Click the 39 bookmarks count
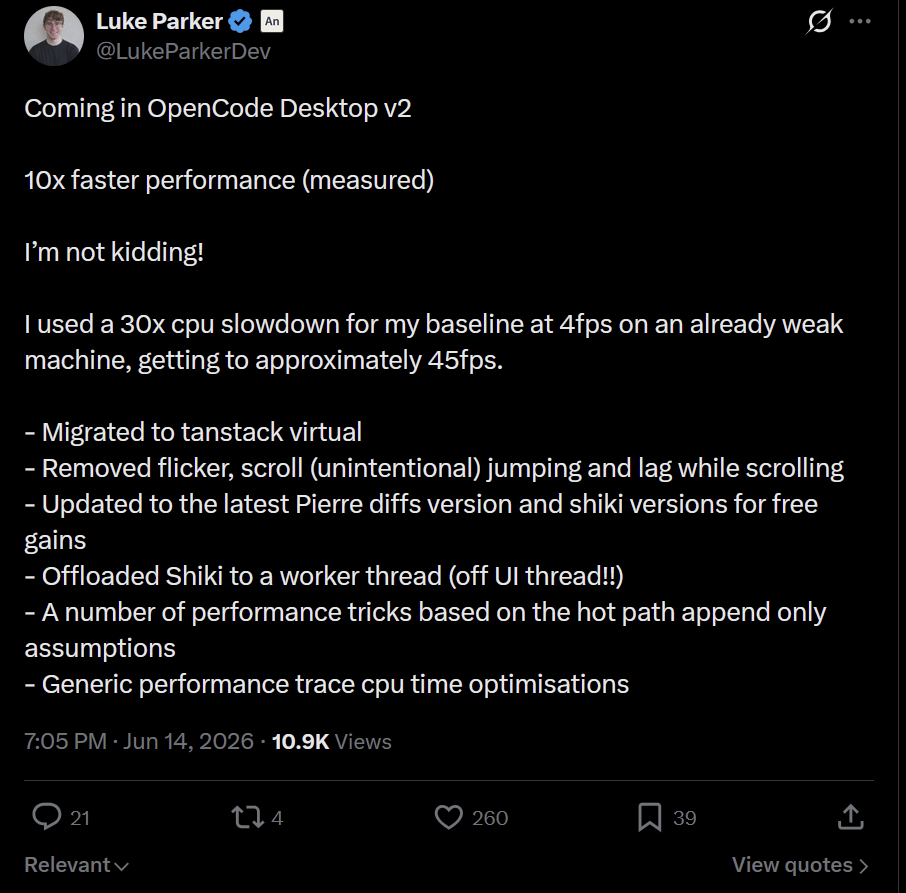906x893 pixels. coord(685,818)
